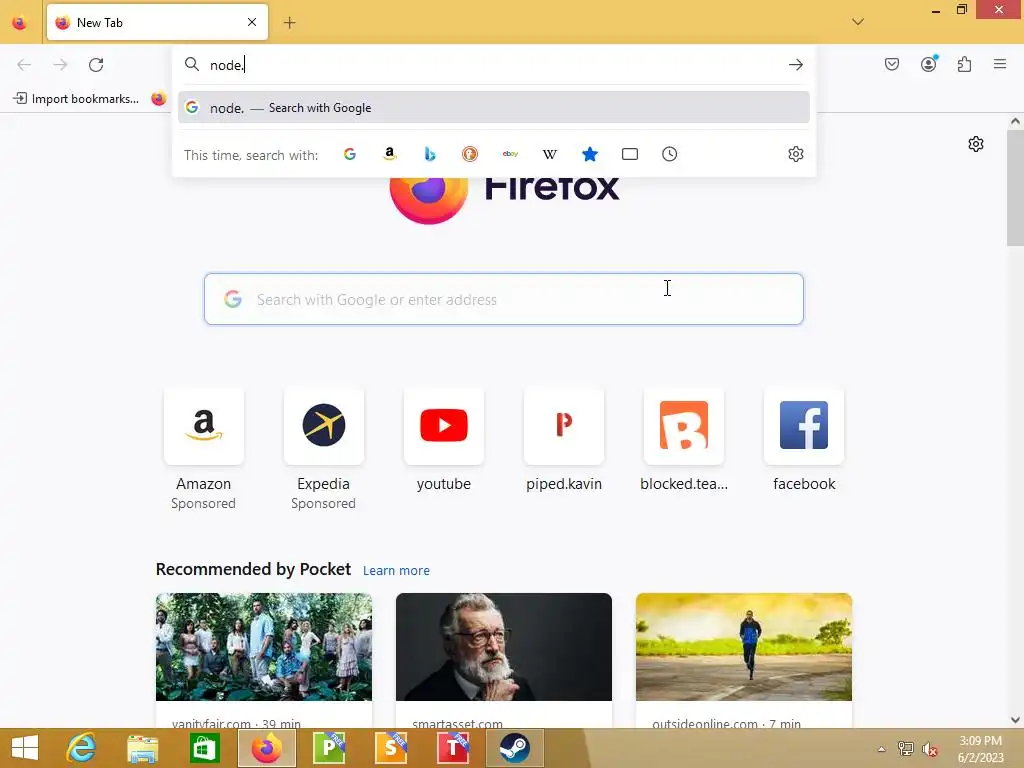Search this time with Google icon

350,154
